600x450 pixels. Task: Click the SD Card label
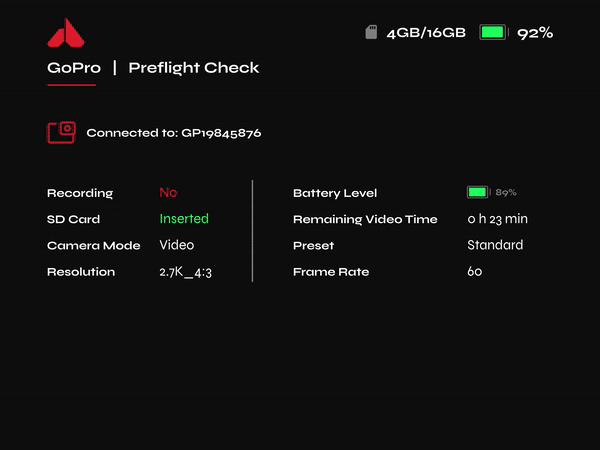(73, 219)
